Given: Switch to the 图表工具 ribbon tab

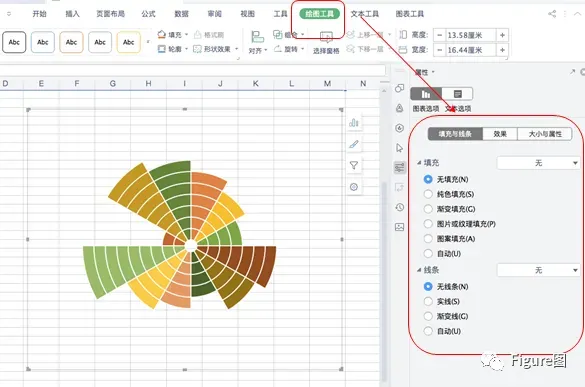Looking at the screenshot, I should (410, 14).
